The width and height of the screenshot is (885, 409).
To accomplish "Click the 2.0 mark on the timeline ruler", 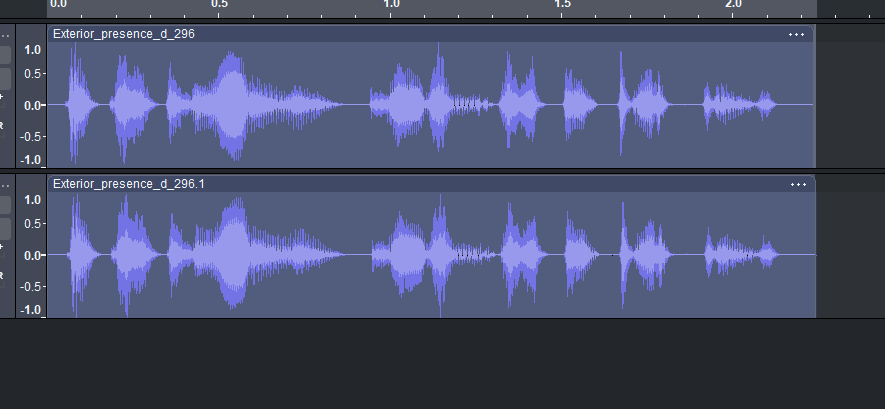I will click(x=733, y=5).
